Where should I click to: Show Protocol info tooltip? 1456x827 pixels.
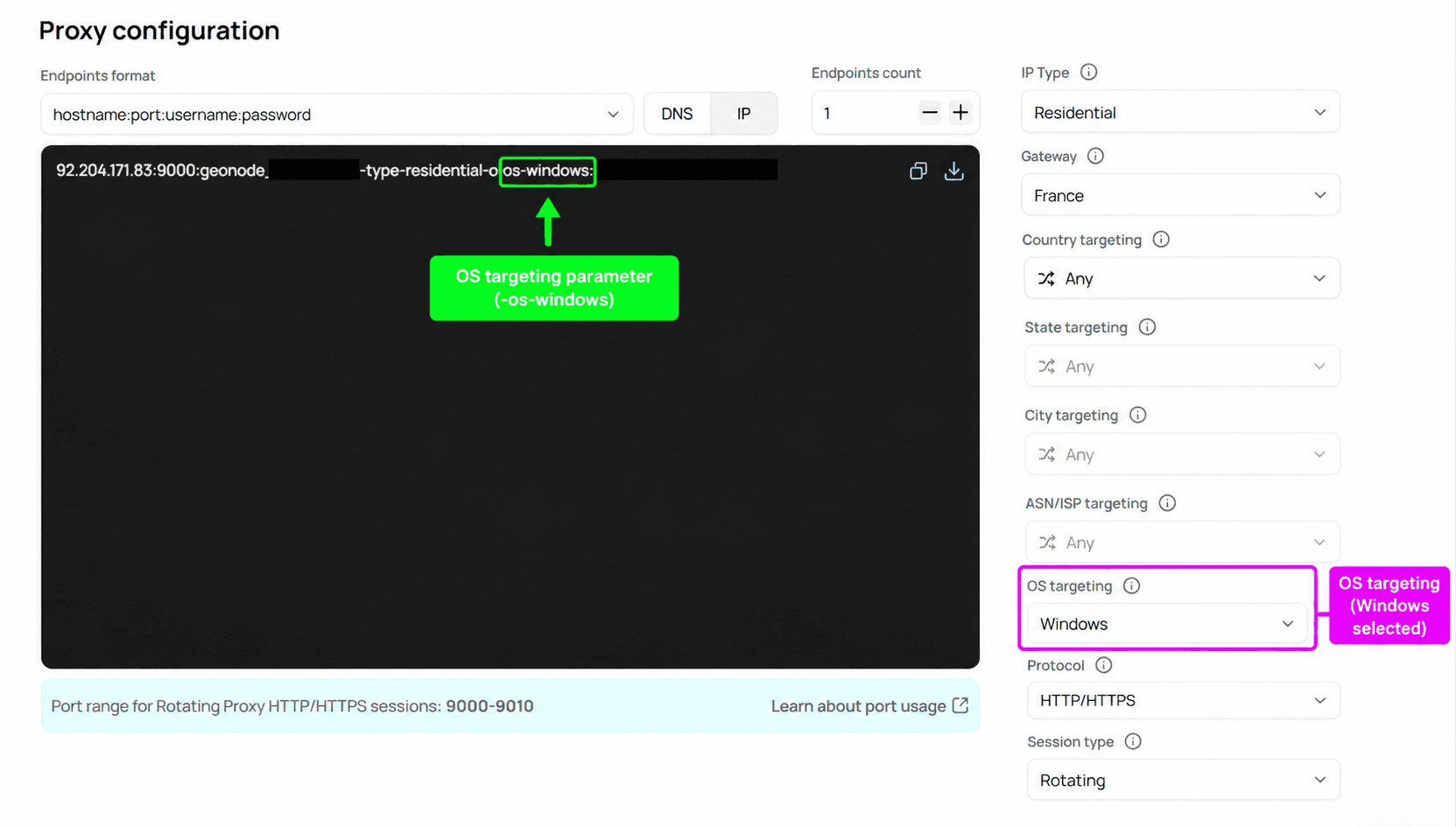[x=1103, y=665]
